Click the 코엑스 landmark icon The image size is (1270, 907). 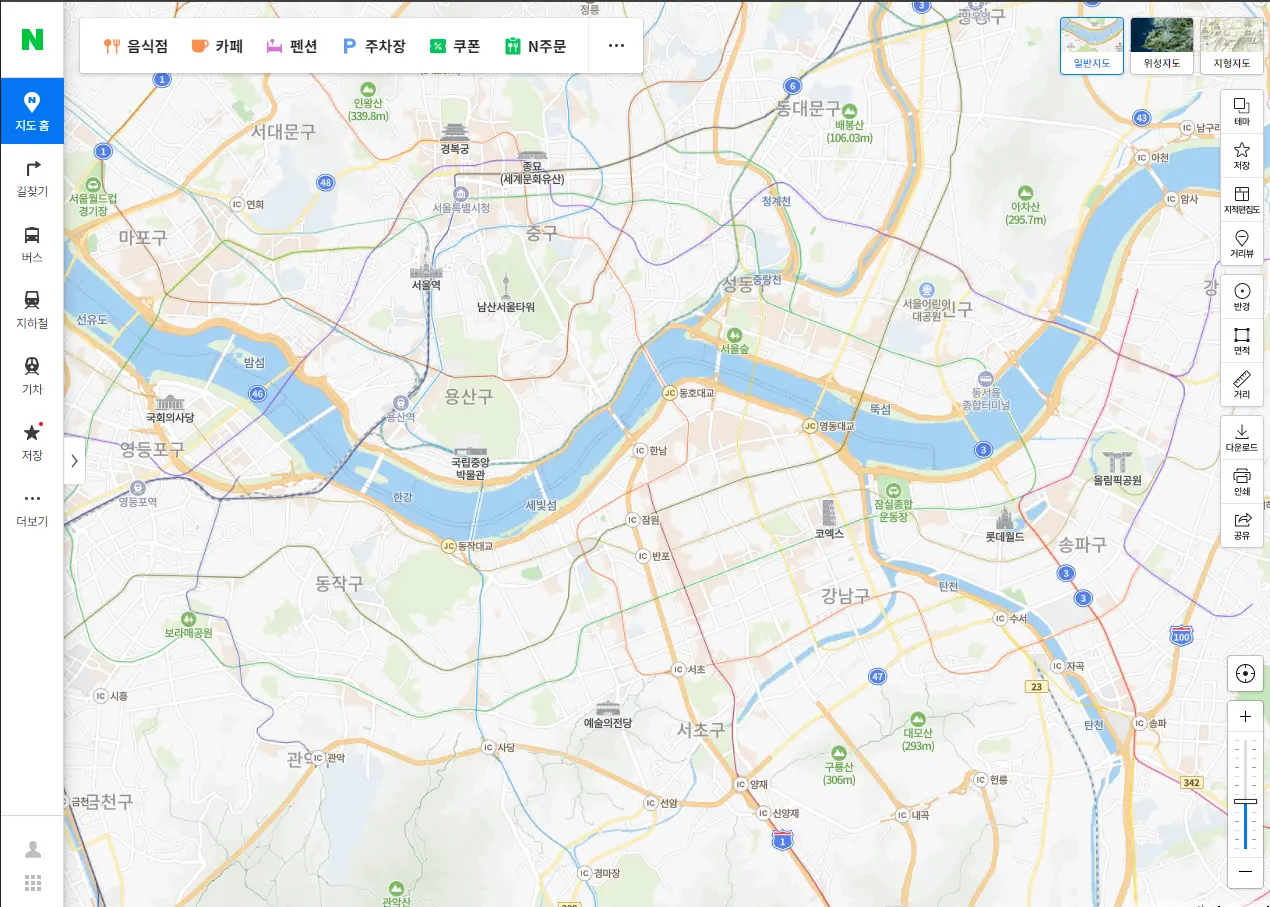point(829,514)
